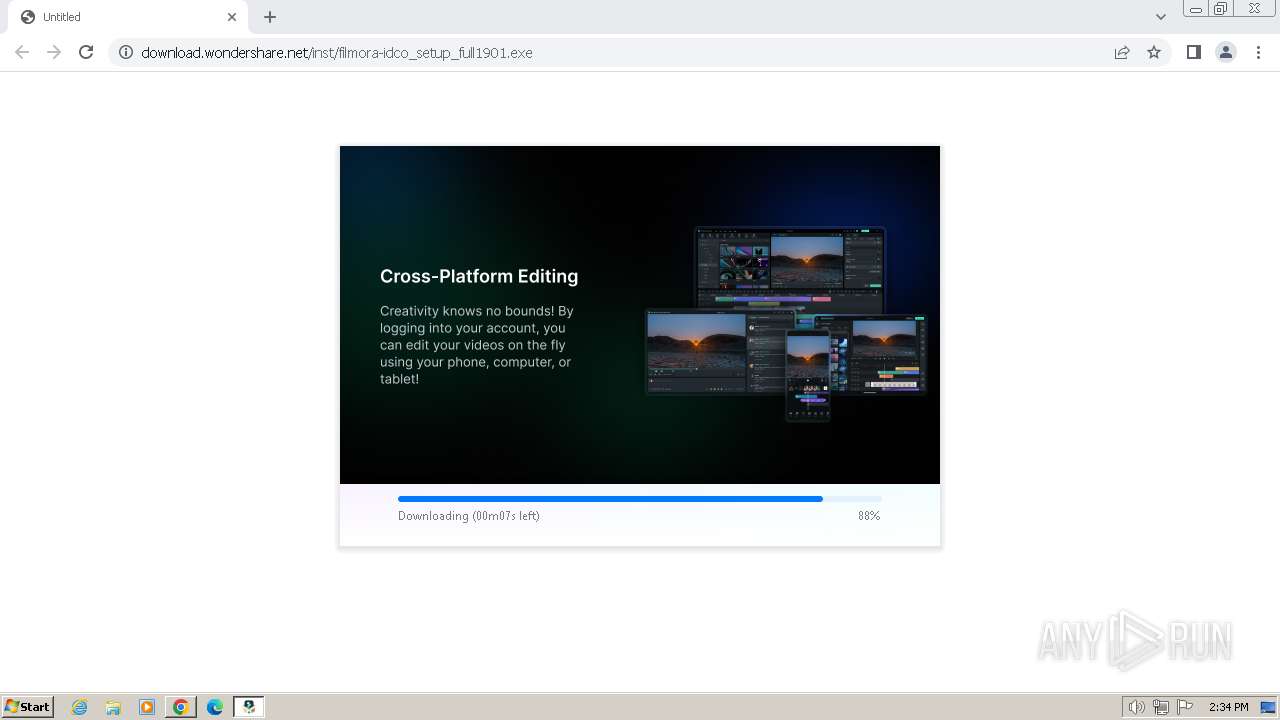This screenshot has width=1280, height=720.
Task: Click the Cross-Platform Editing heading
Action: [479, 276]
